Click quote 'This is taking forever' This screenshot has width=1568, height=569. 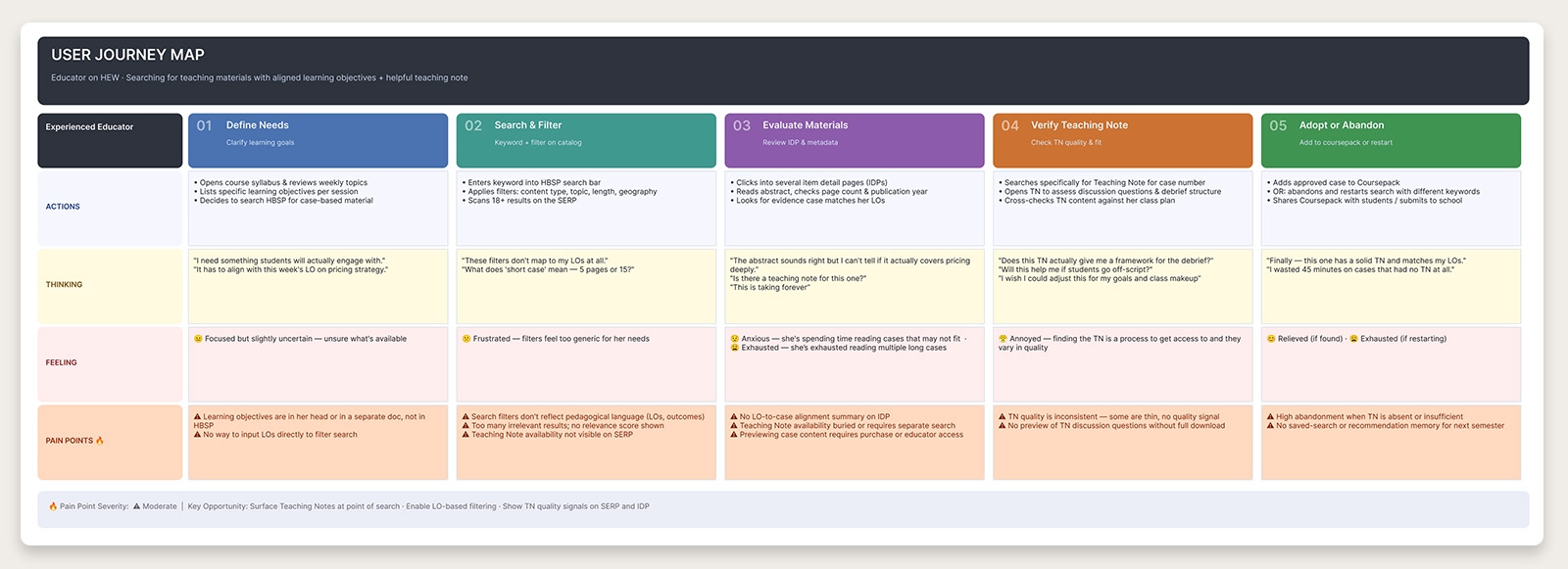coord(770,288)
